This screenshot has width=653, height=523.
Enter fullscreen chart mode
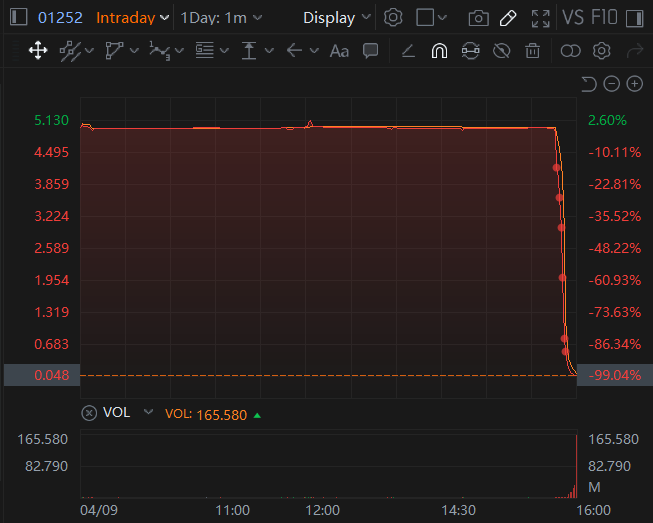pos(540,18)
